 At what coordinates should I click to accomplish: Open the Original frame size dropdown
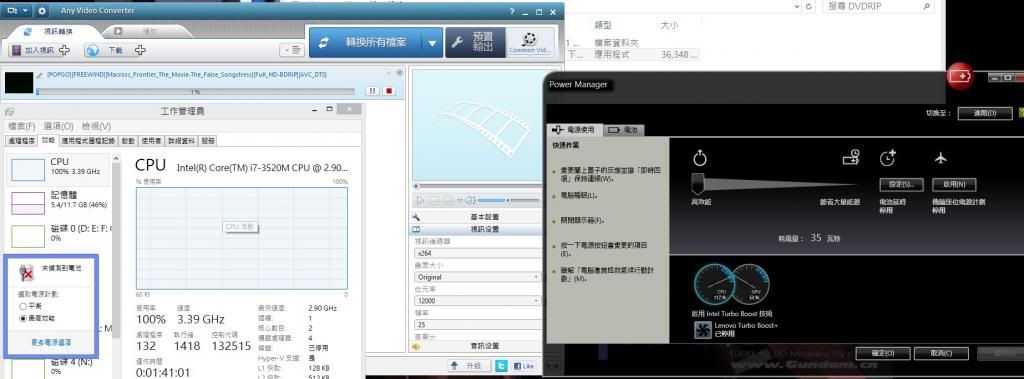(x=478, y=277)
